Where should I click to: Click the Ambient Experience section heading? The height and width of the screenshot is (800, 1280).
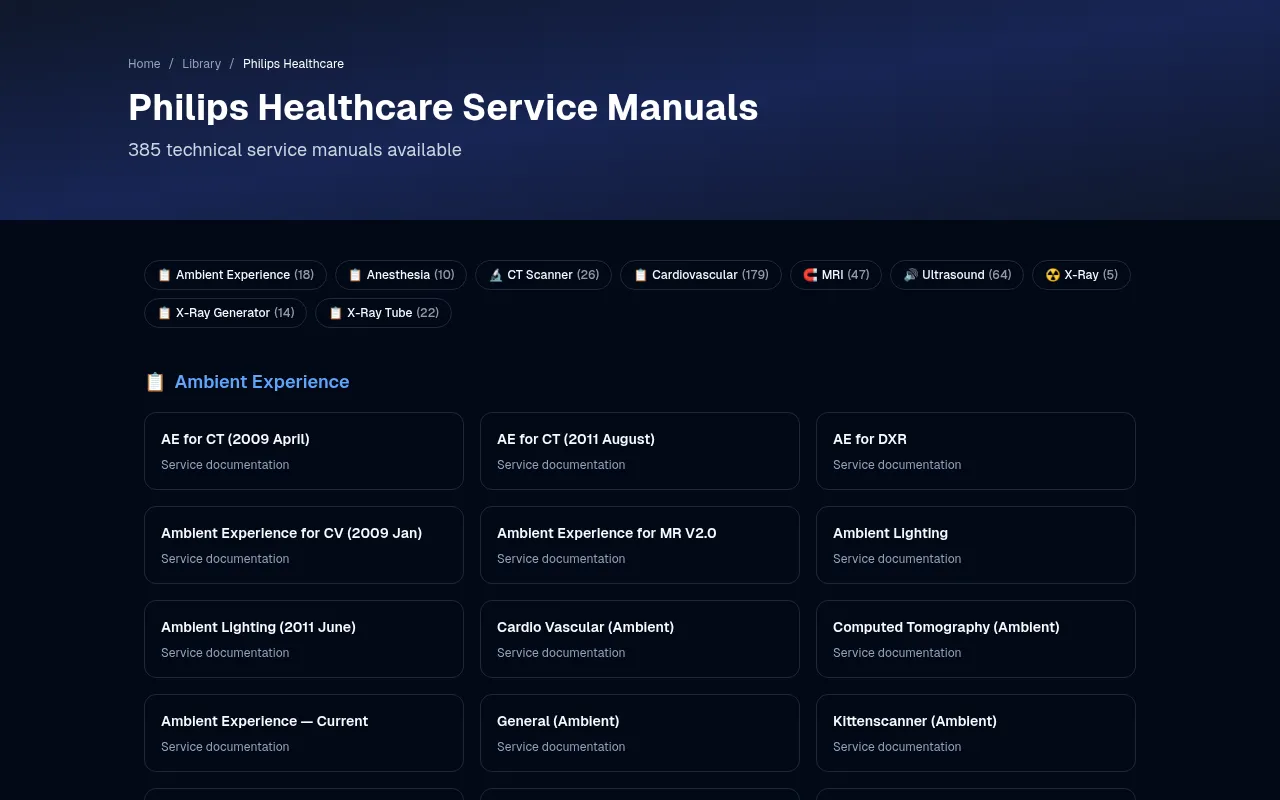262,382
